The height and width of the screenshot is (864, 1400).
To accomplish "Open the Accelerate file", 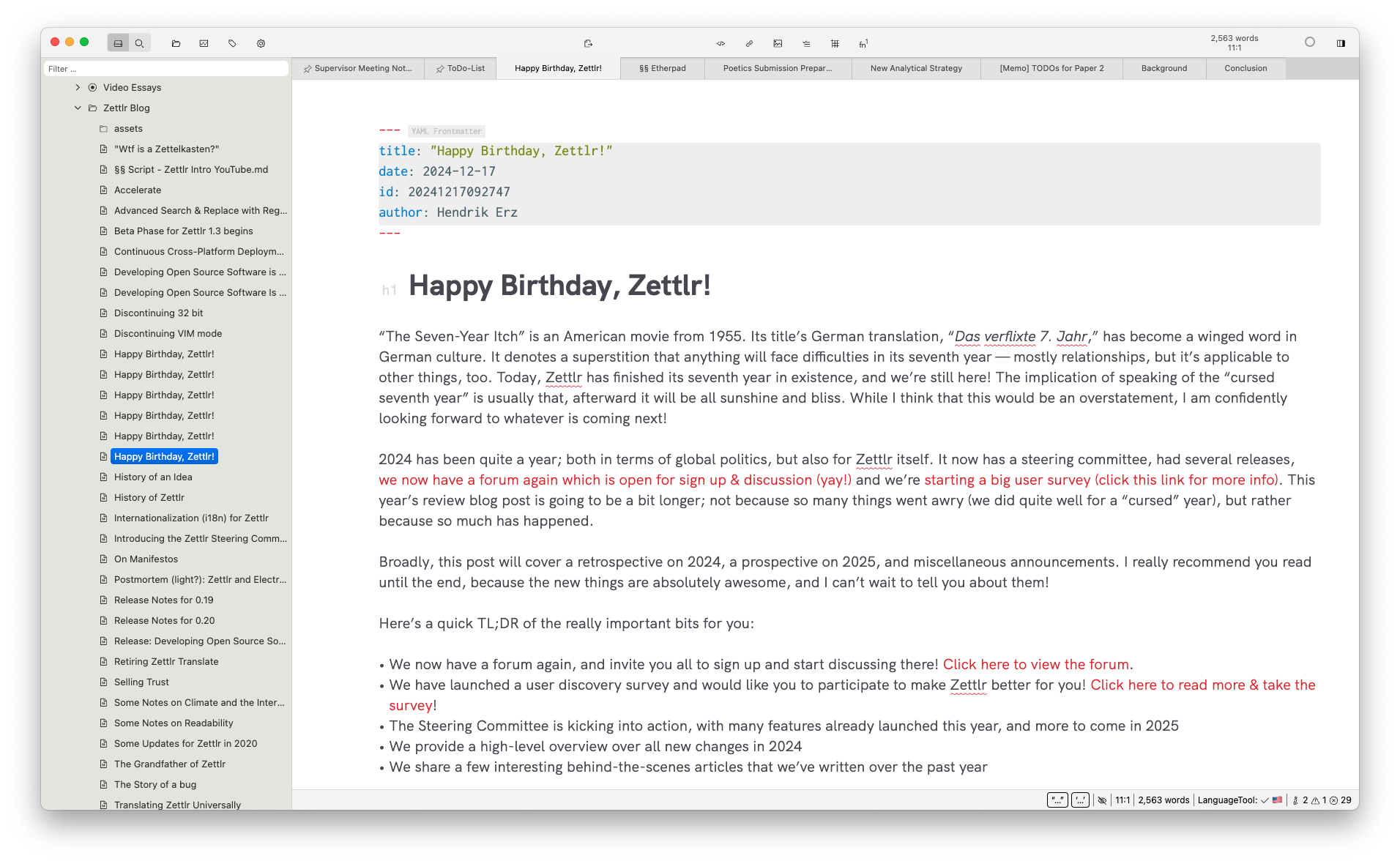I will 138,190.
